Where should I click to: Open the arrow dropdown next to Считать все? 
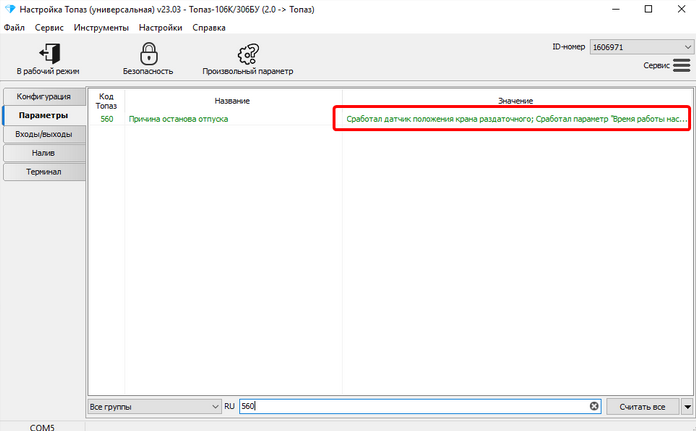point(688,407)
